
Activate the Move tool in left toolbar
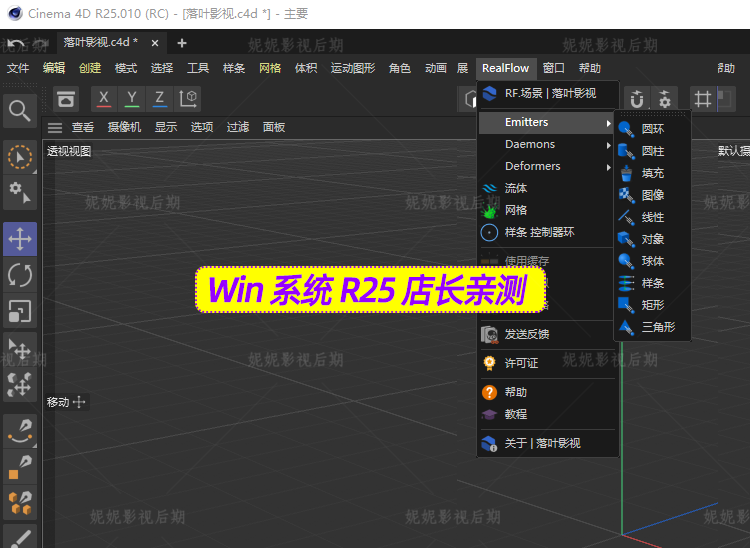20,239
